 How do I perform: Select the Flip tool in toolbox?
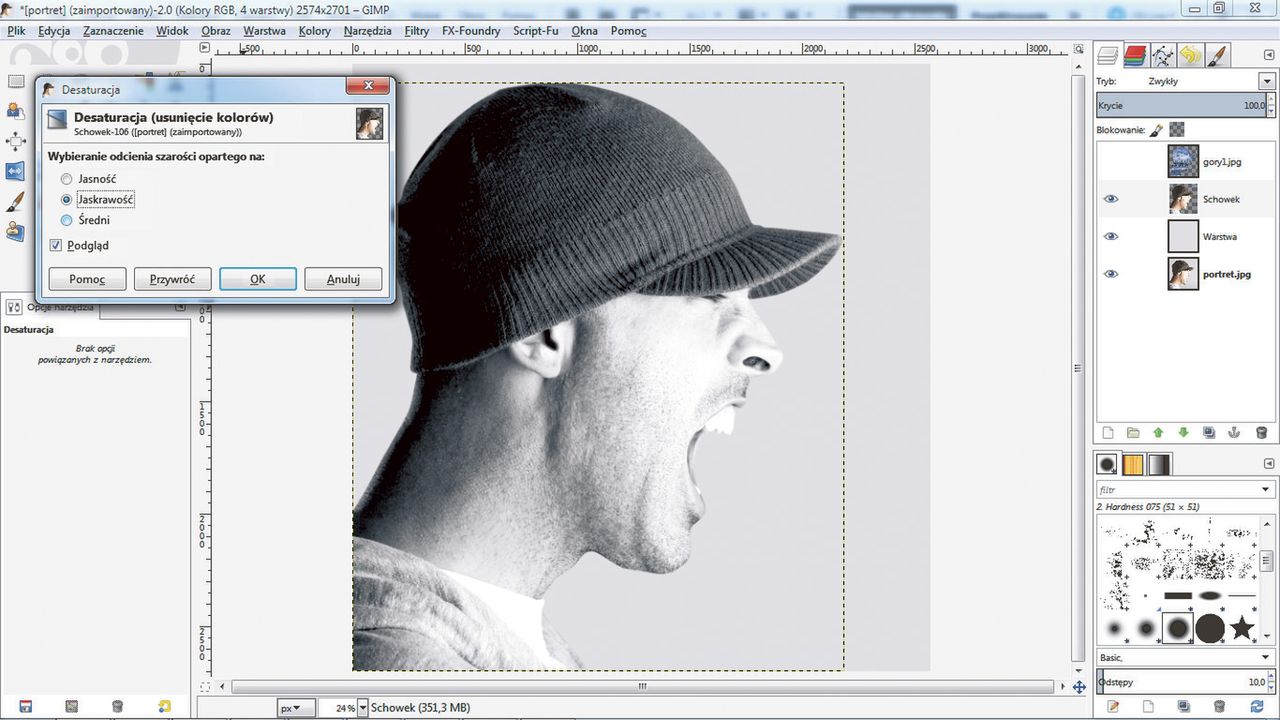pos(15,172)
